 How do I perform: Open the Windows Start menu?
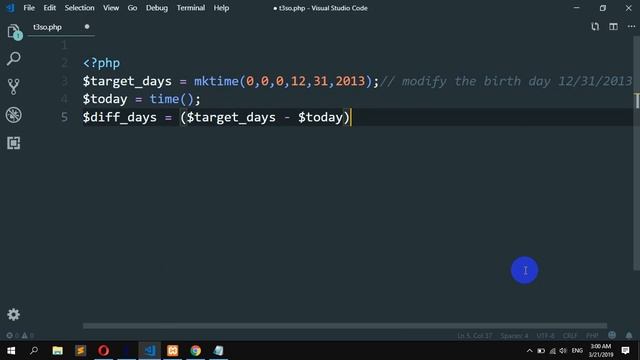point(11,350)
